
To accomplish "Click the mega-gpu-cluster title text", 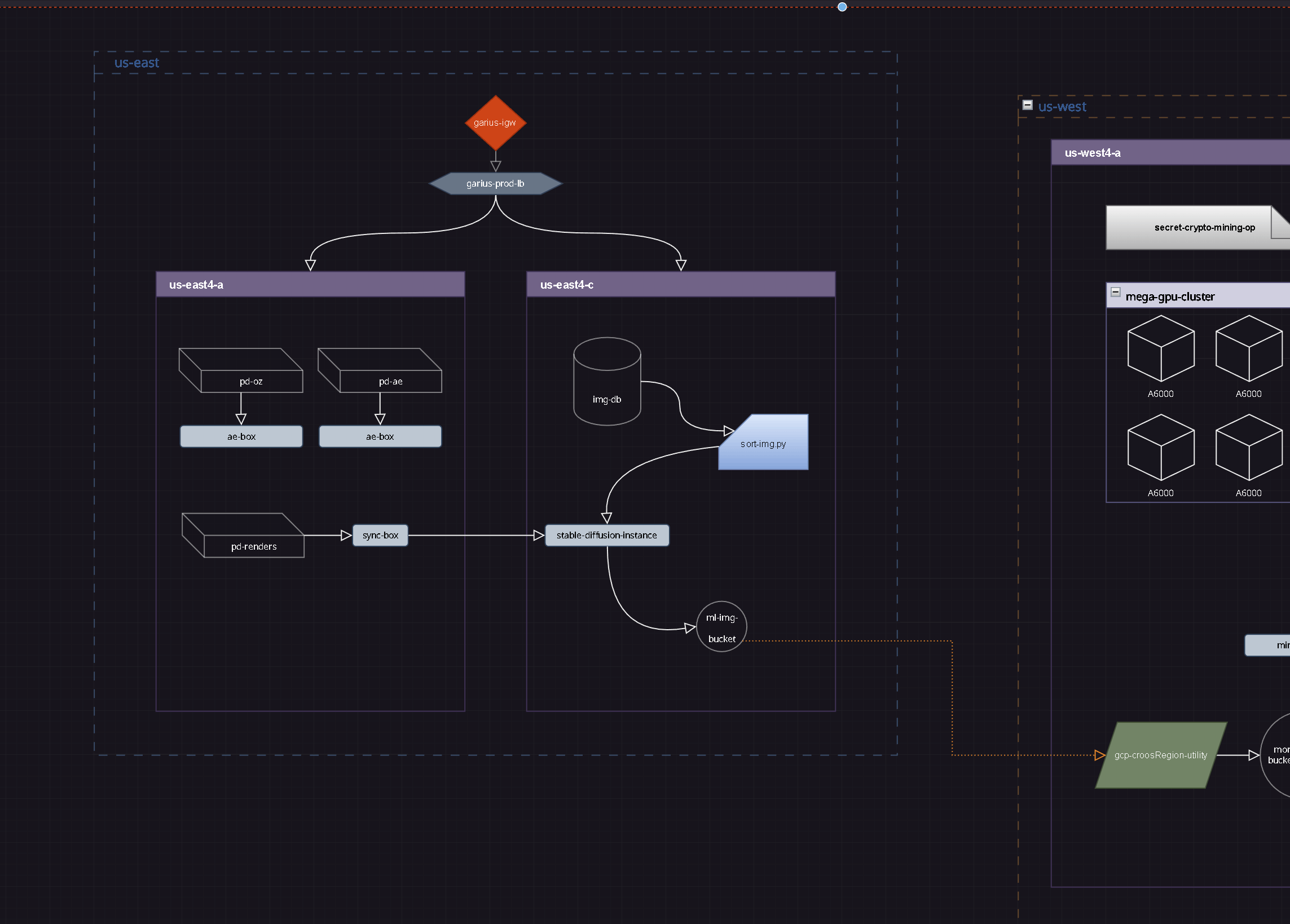I will 1170,297.
